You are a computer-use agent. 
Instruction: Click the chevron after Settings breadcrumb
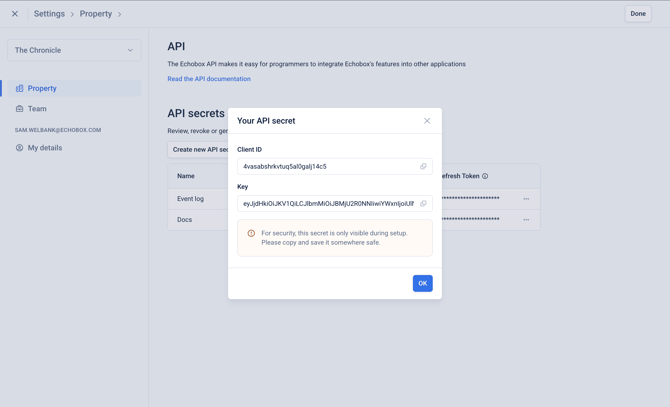coord(72,14)
